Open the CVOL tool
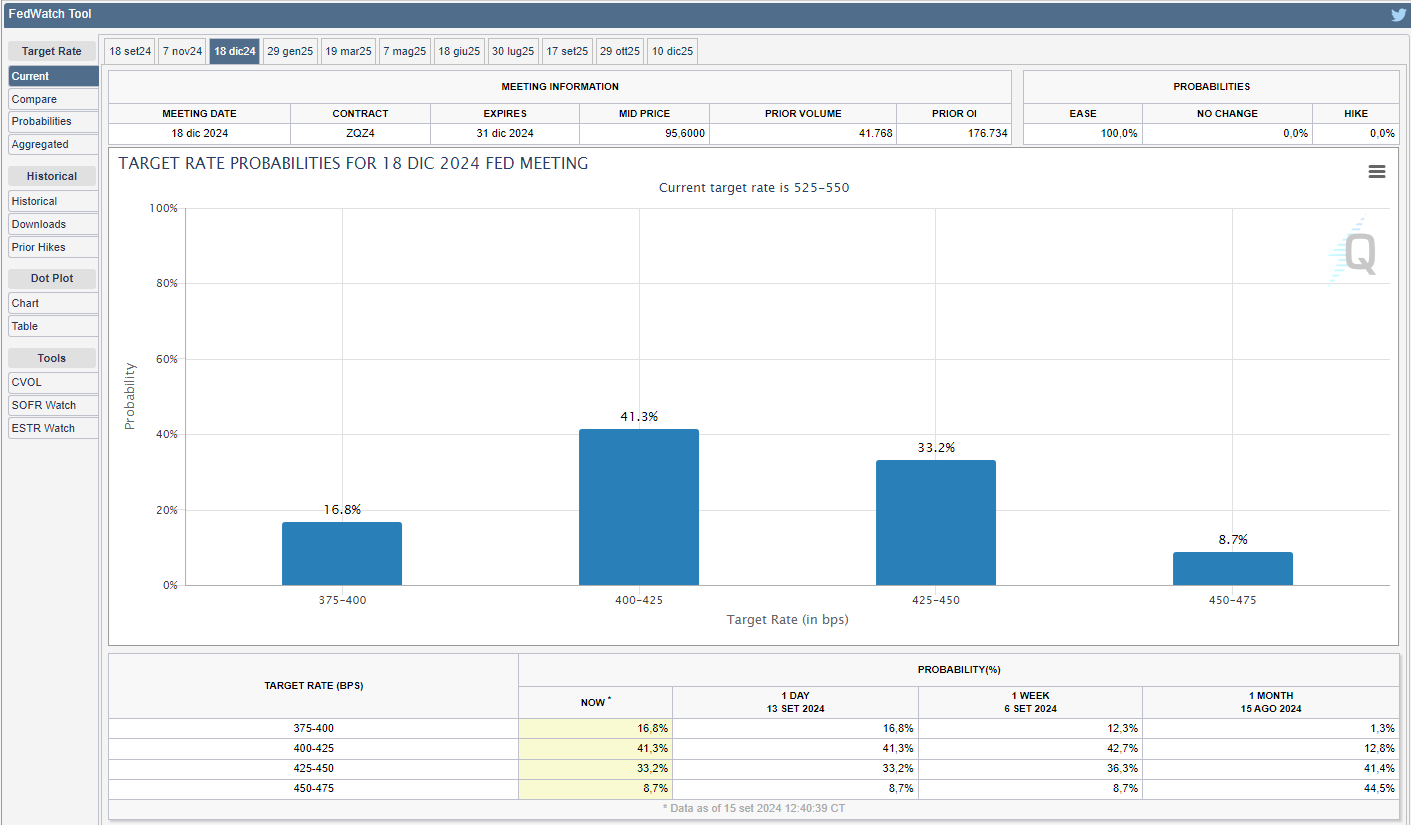The image size is (1411, 825). click(x=53, y=382)
